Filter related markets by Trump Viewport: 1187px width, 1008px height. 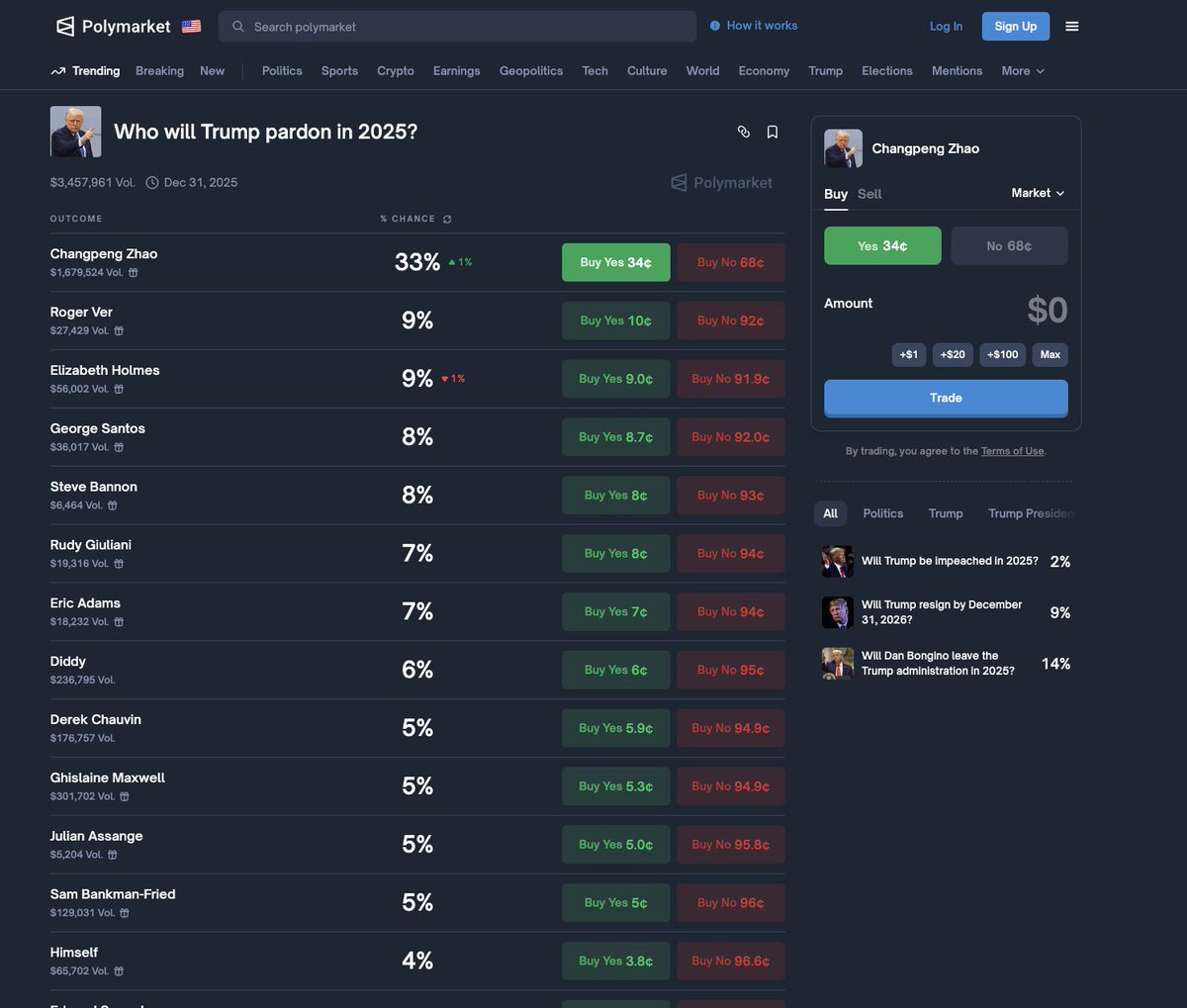946,513
